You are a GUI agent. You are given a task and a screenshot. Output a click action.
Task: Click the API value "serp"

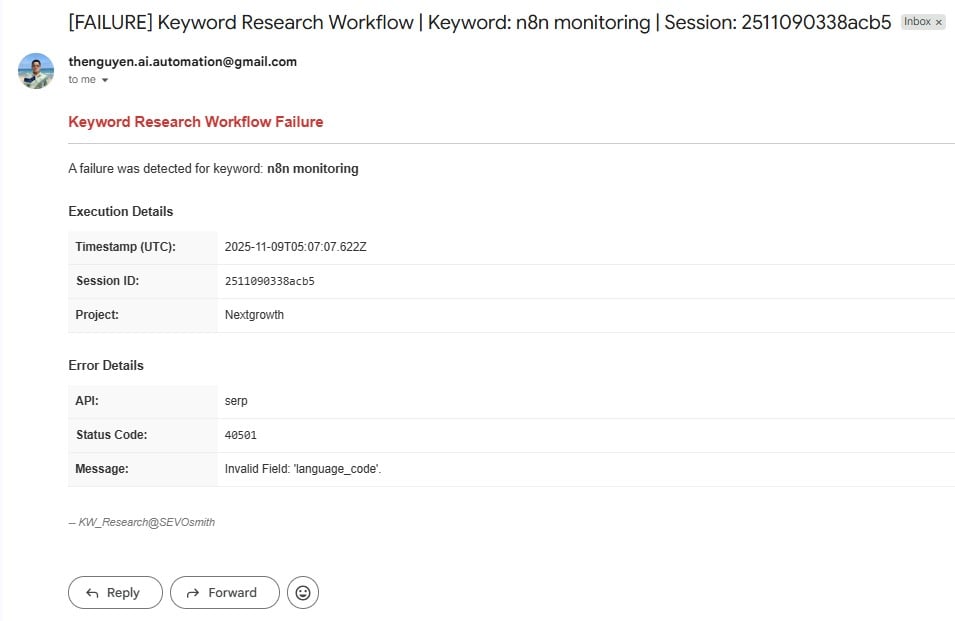click(x=236, y=401)
